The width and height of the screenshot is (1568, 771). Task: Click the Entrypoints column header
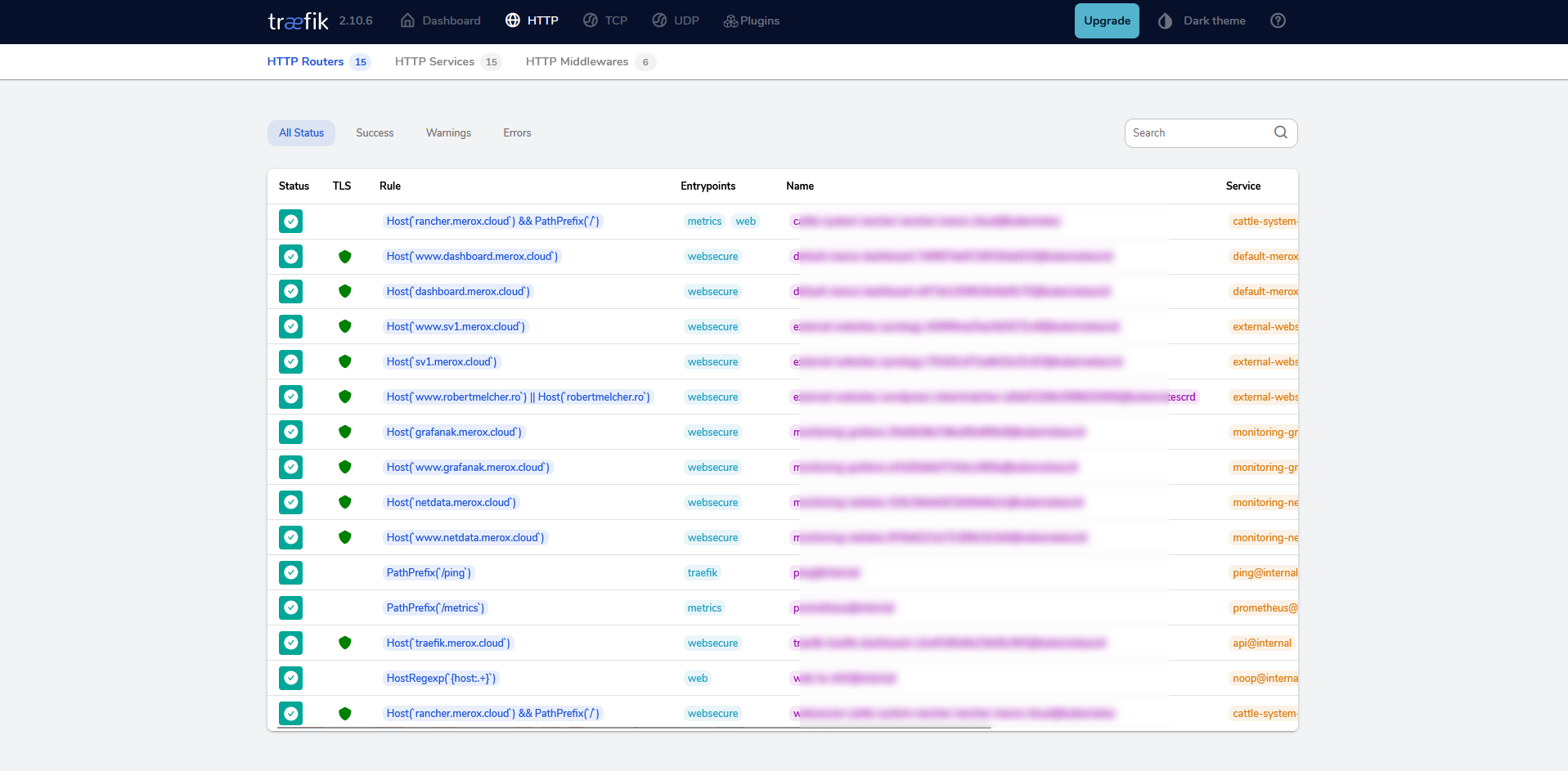tap(708, 186)
